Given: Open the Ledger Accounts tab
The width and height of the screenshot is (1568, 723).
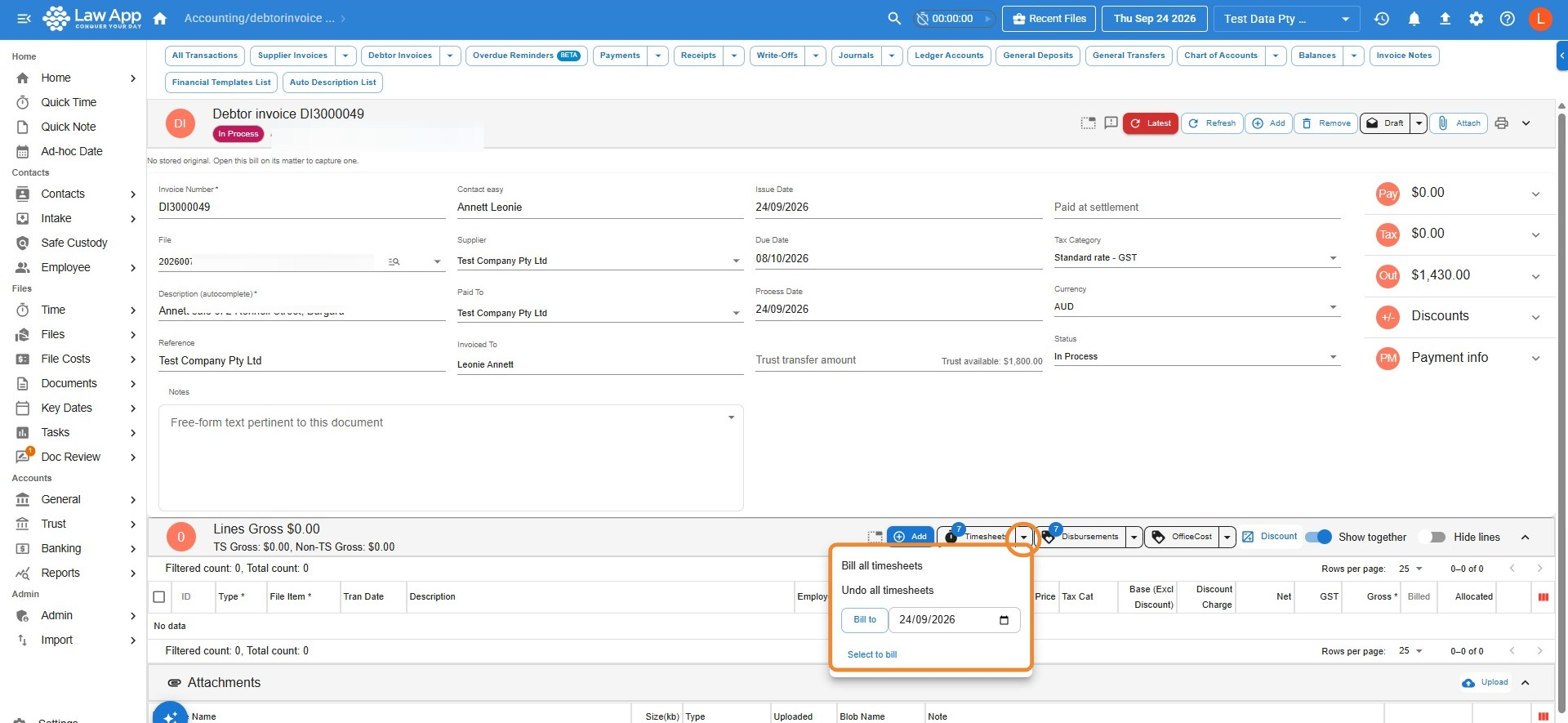Looking at the screenshot, I should tap(949, 56).
